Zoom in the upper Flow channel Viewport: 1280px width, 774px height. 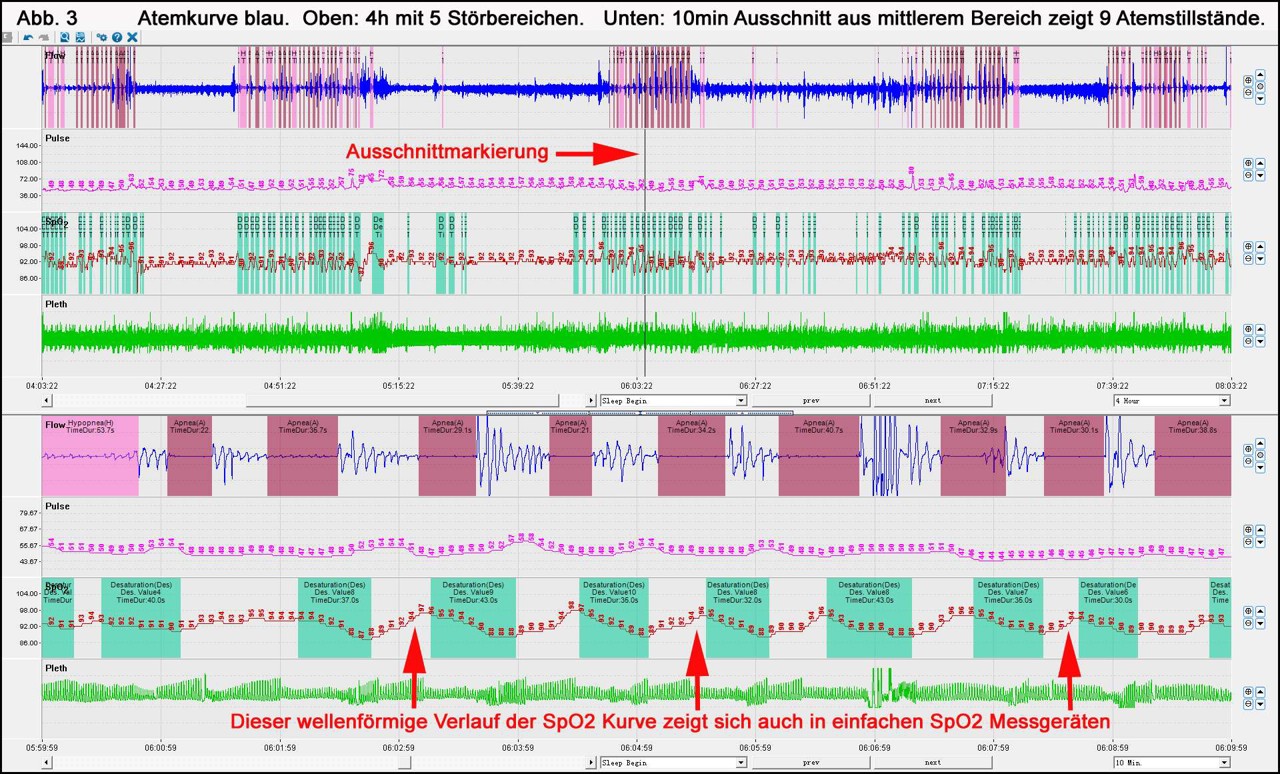[1248, 80]
